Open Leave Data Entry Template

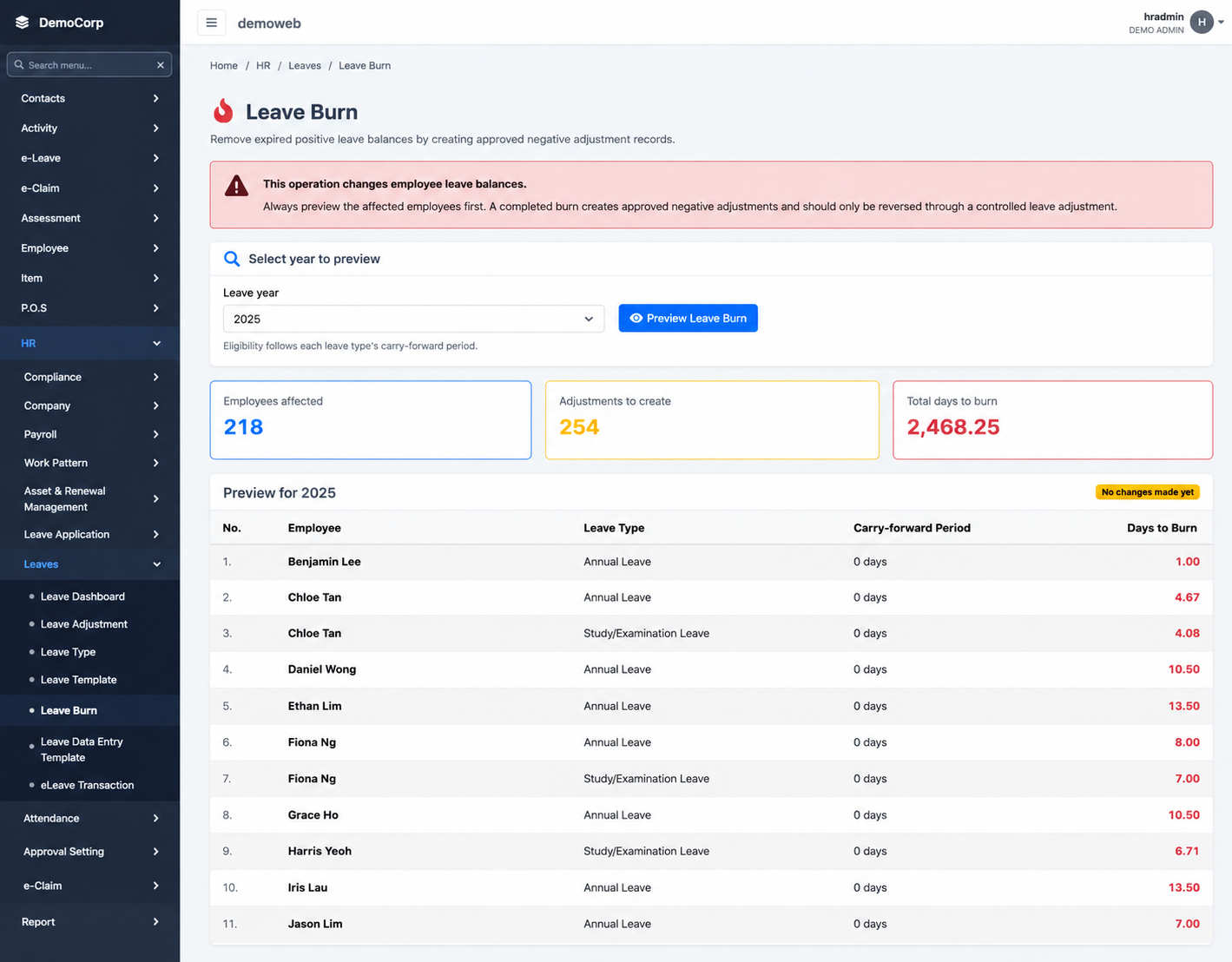coord(82,749)
